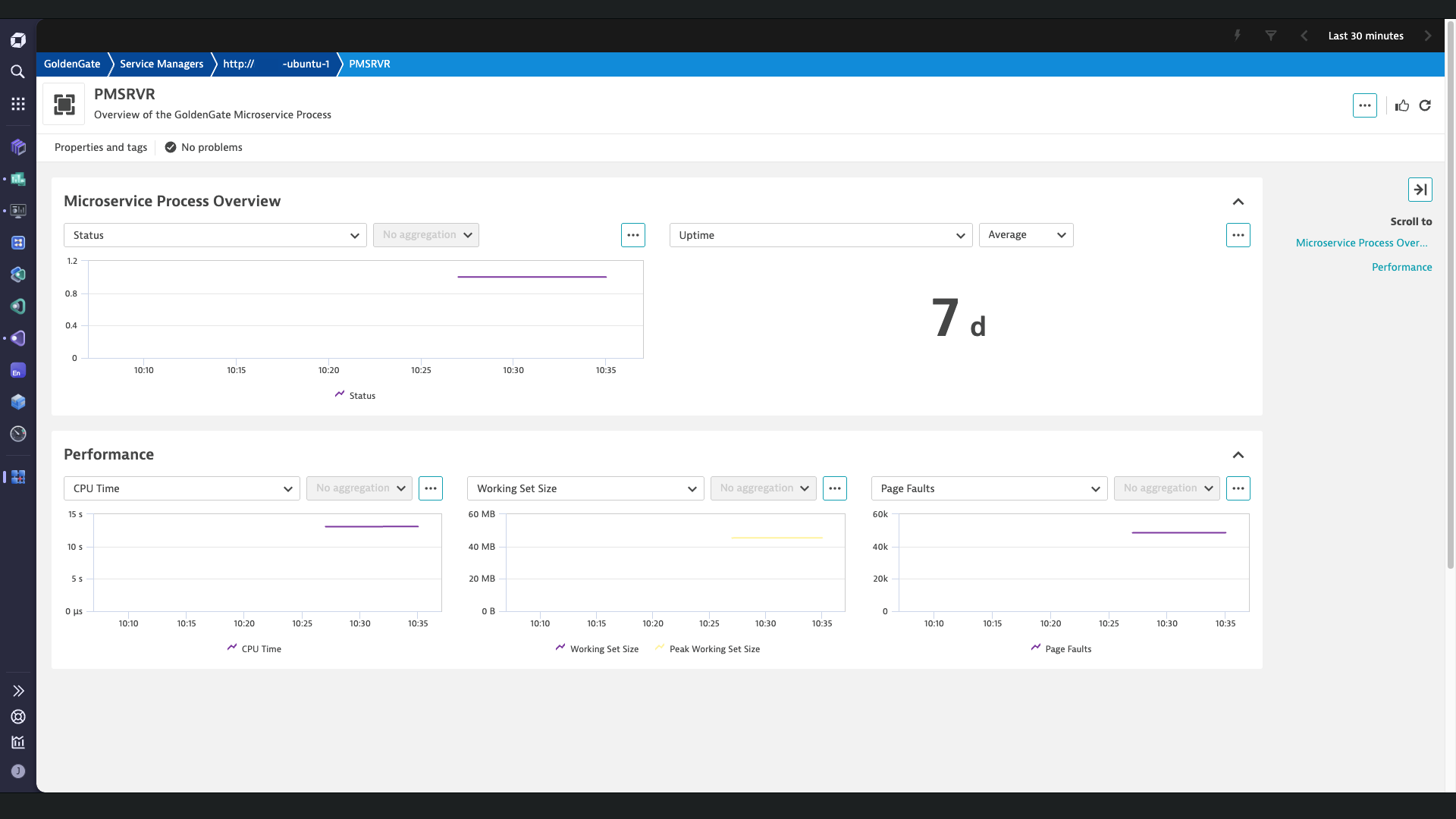Click the No problems status
Viewport: 1456px width, 819px height.
pos(204,147)
